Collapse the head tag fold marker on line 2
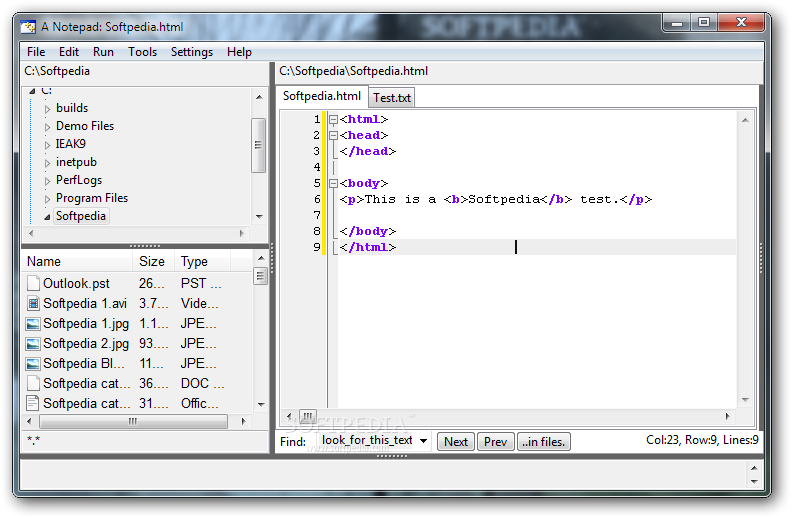 point(333,135)
